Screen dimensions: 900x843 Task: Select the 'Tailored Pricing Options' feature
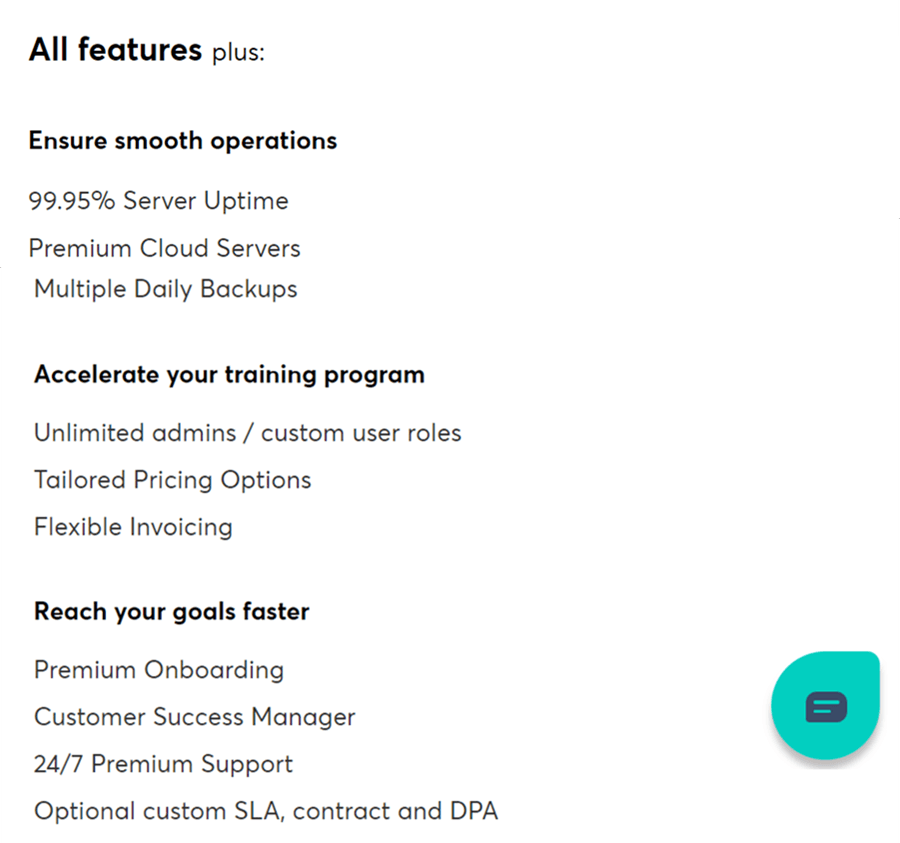(172, 480)
